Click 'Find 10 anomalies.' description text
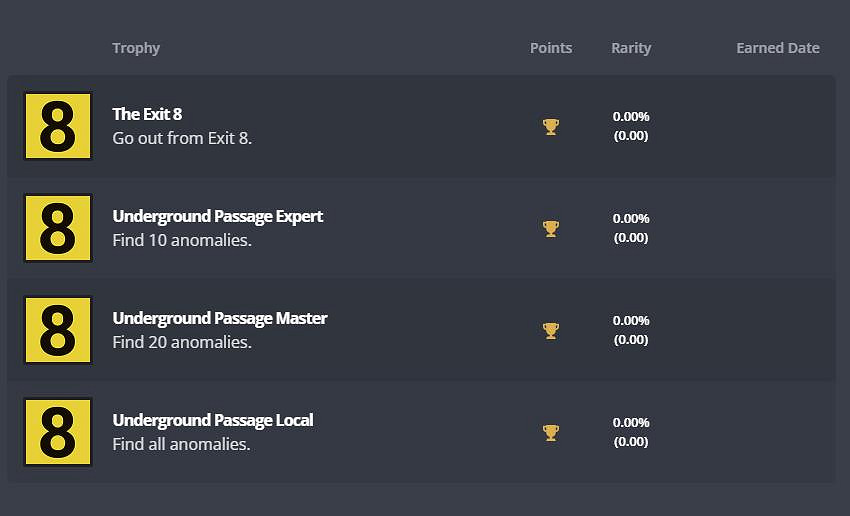Image resolution: width=850 pixels, height=516 pixels. pyautogui.click(x=181, y=240)
